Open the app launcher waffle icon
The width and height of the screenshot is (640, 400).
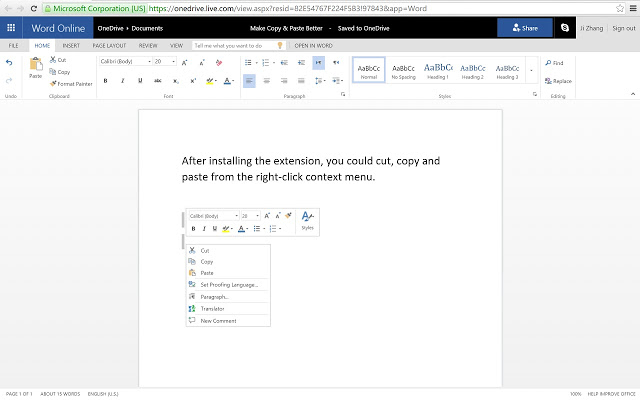coord(11,28)
